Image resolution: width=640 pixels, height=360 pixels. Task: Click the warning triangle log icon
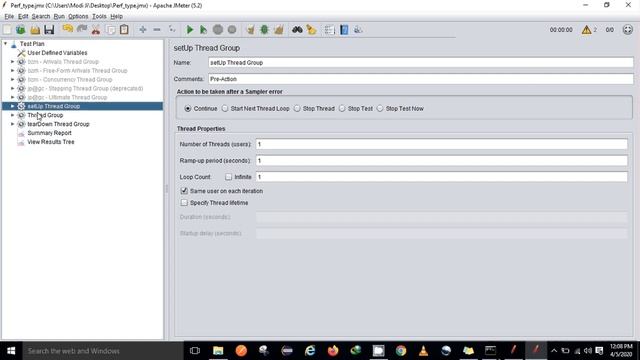tap(587, 29)
